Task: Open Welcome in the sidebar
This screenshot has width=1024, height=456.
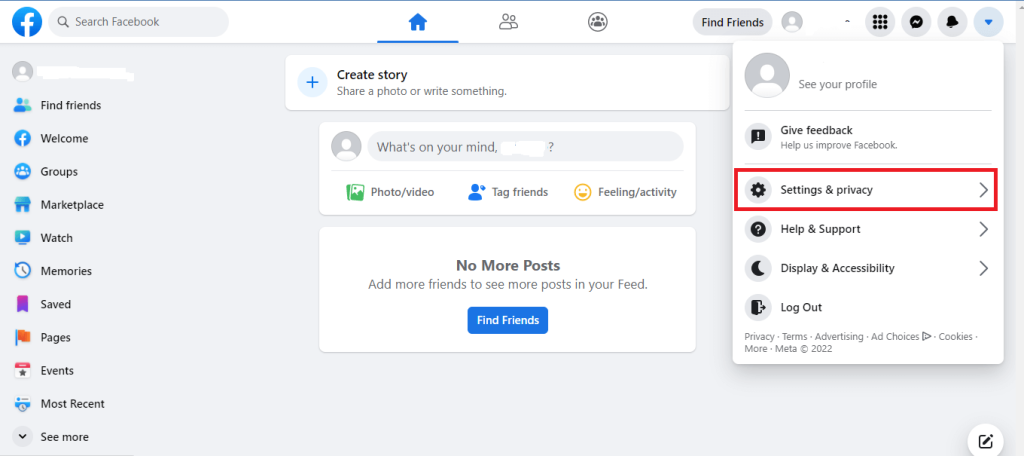Action: point(65,138)
